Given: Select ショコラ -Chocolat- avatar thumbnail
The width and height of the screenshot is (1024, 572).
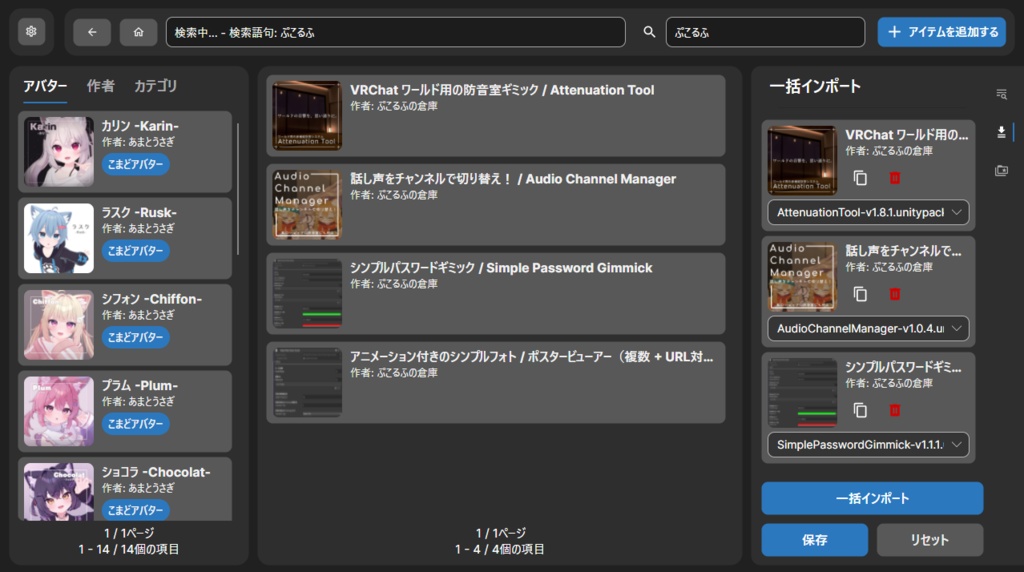Looking at the screenshot, I should coord(59,492).
